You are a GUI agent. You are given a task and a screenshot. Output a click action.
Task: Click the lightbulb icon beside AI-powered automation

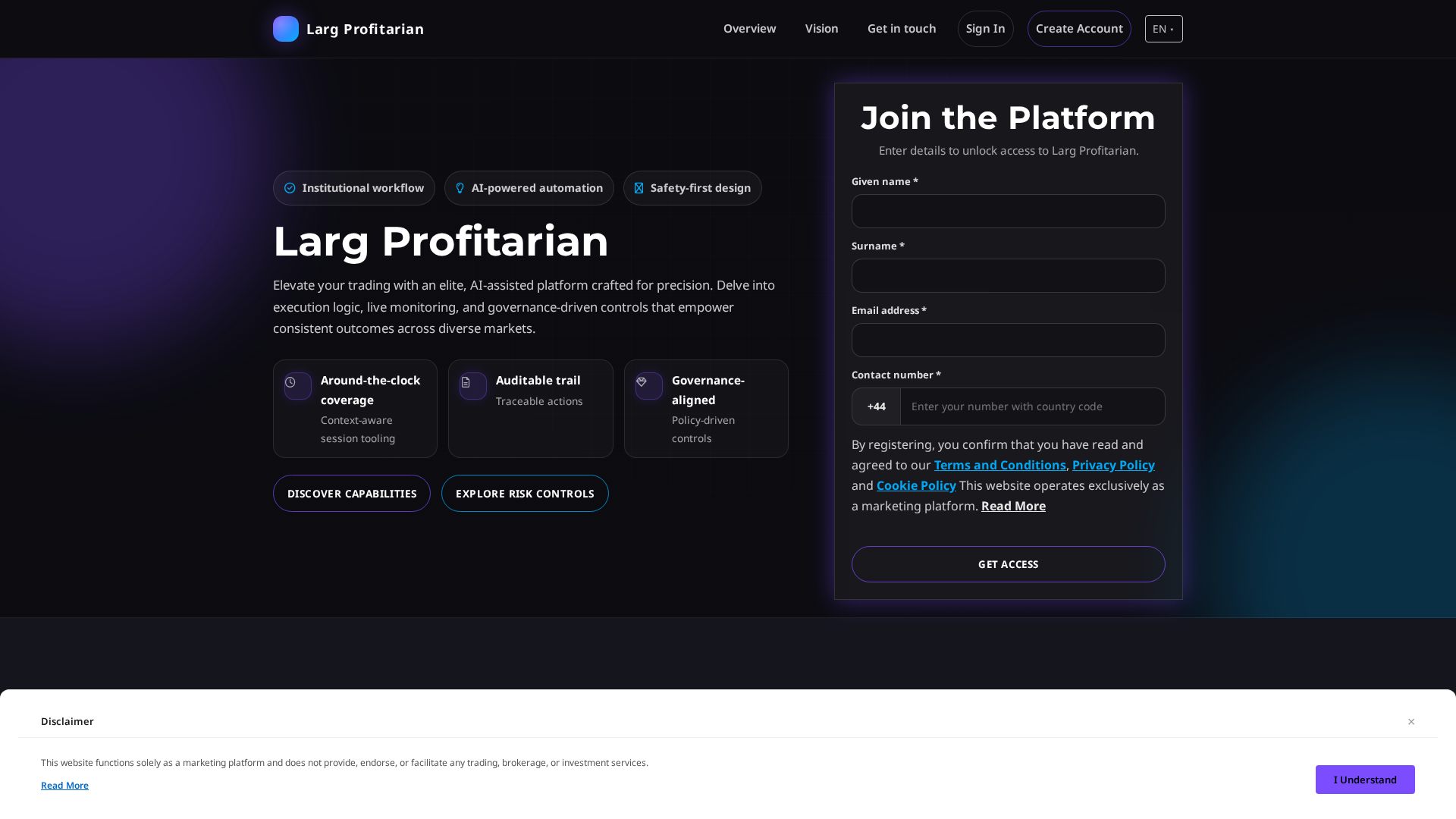(460, 188)
